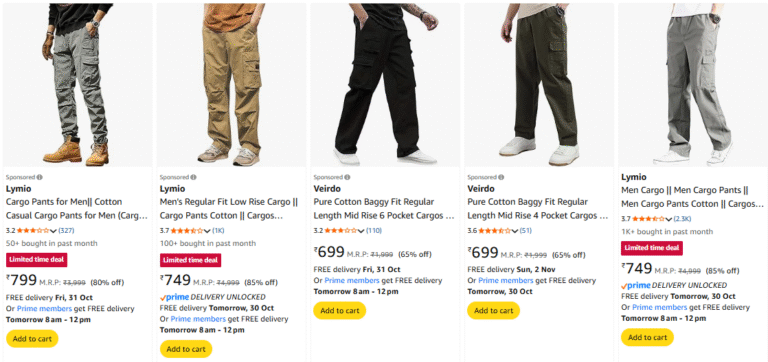Image resolution: width=768 pixels, height=362 pixels.
Task: Expand rating dropdown arrow on first product
Action: click(53, 231)
